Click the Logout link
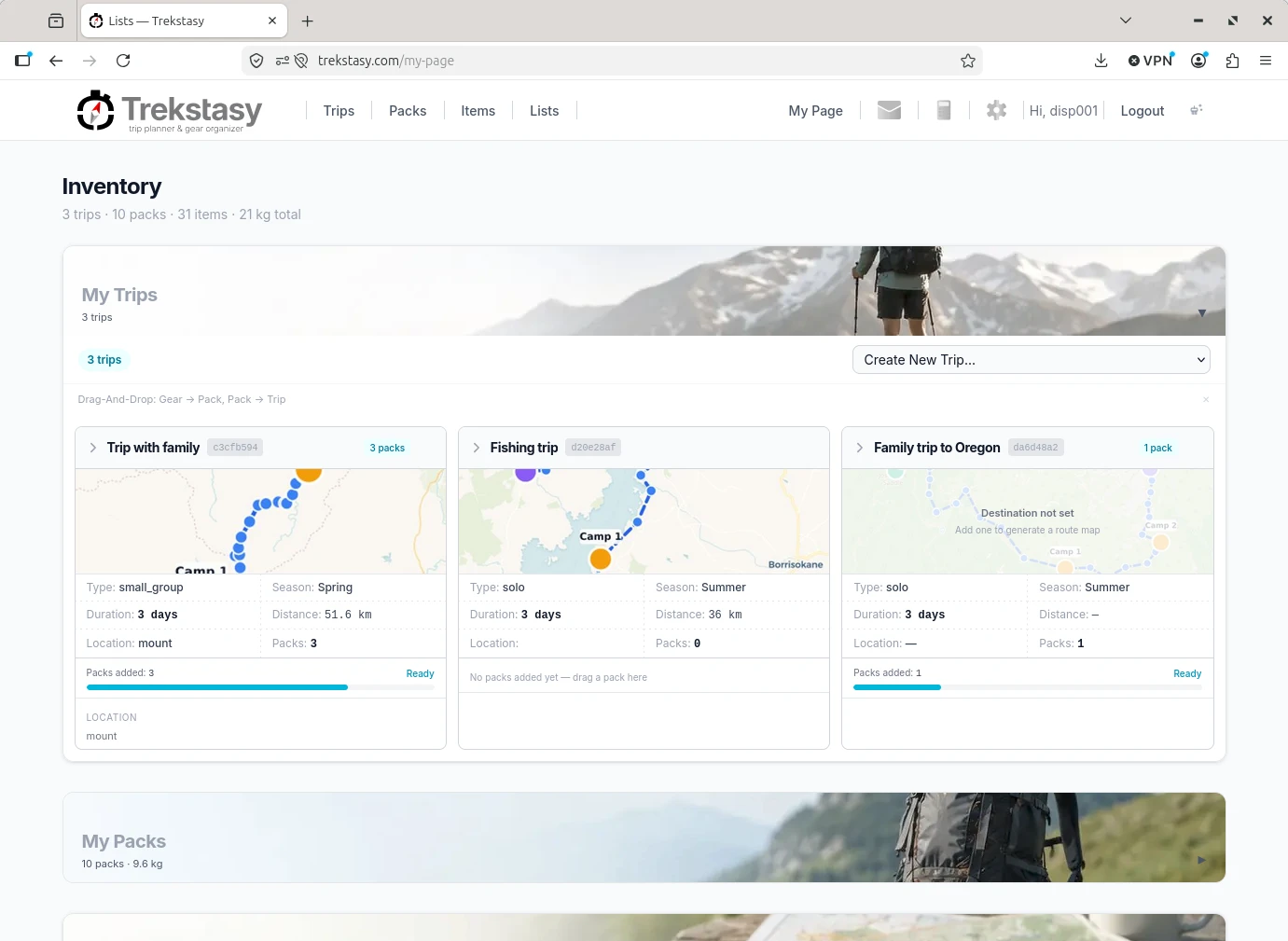The width and height of the screenshot is (1288, 941). pos(1143,111)
